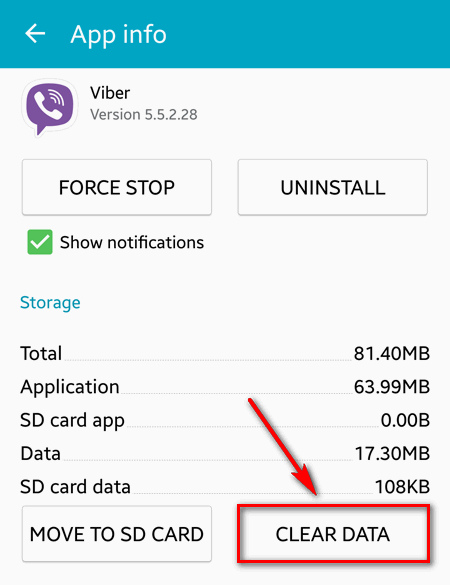Tap the UNINSTALL button

333,187
